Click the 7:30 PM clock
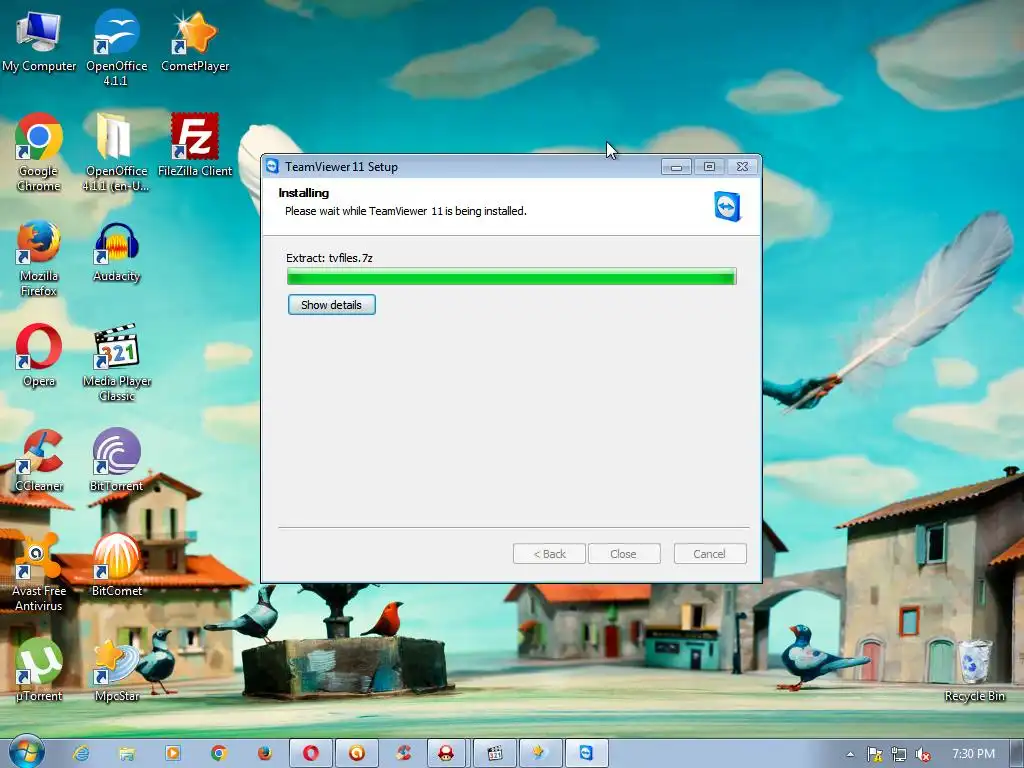The width and height of the screenshot is (1024, 768). point(973,754)
